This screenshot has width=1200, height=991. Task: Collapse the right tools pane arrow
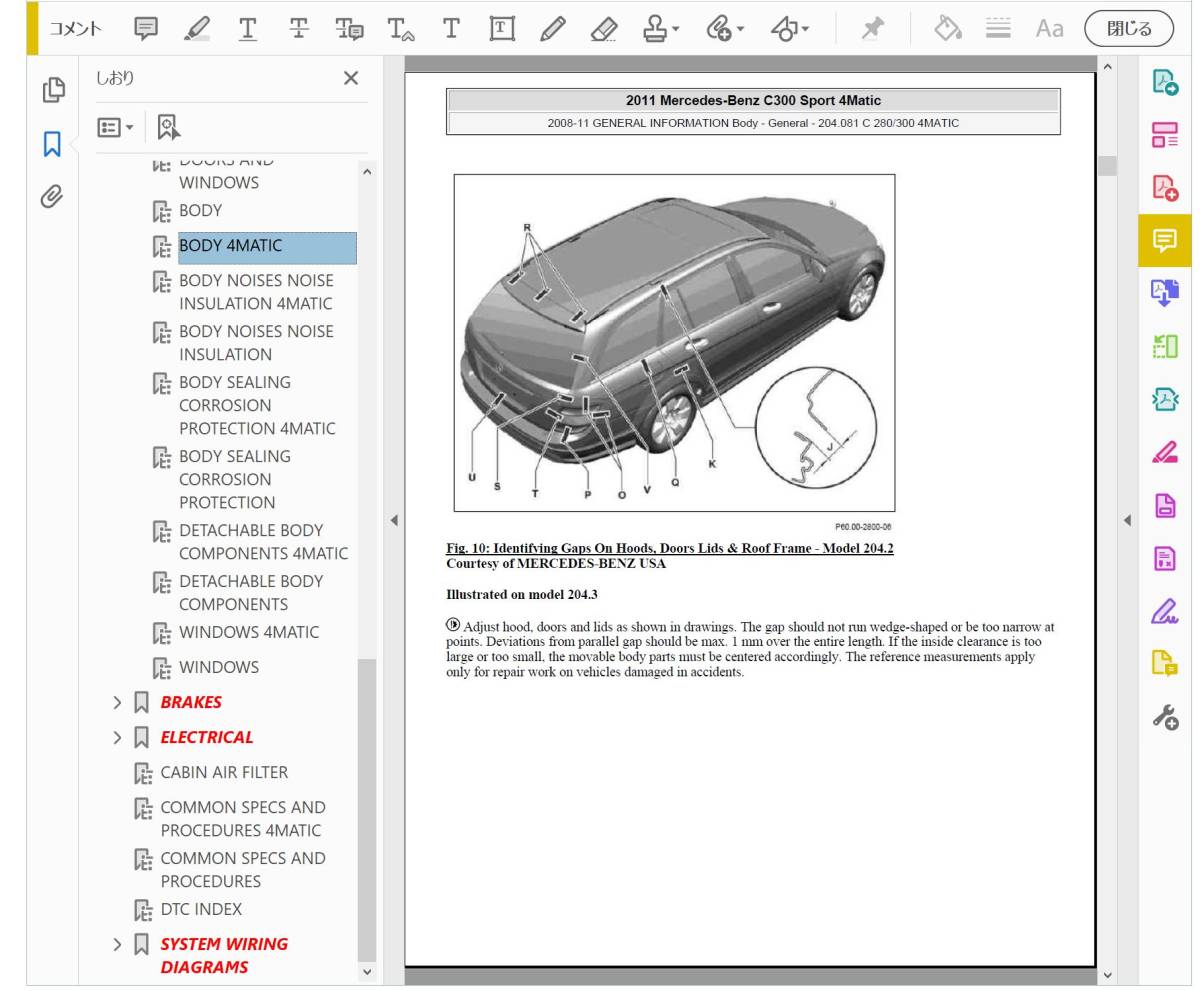[1127, 520]
